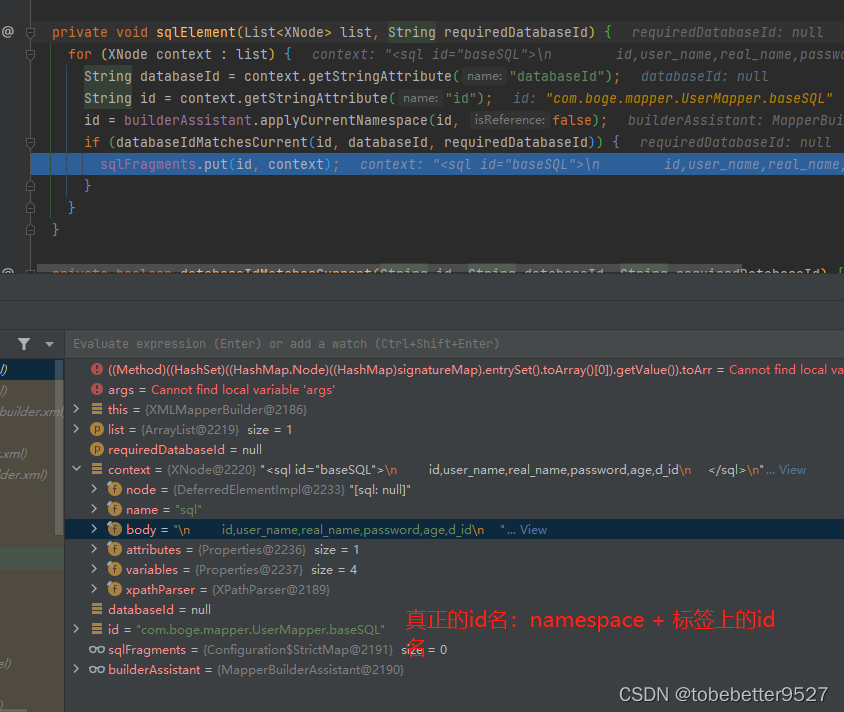Expand the 'attributes' Properties field
844x712 pixels.
pyautogui.click(x=94, y=549)
